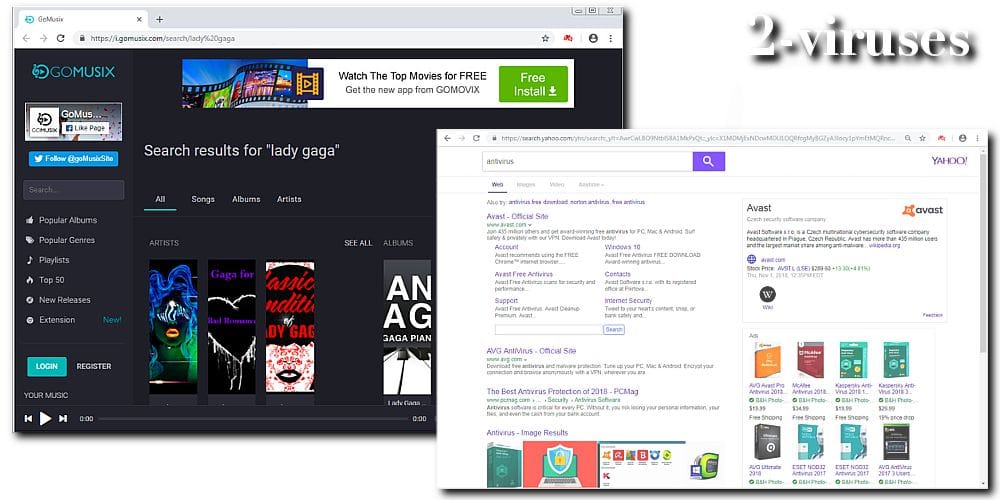Open the Anytime filter dropdown

[591, 185]
